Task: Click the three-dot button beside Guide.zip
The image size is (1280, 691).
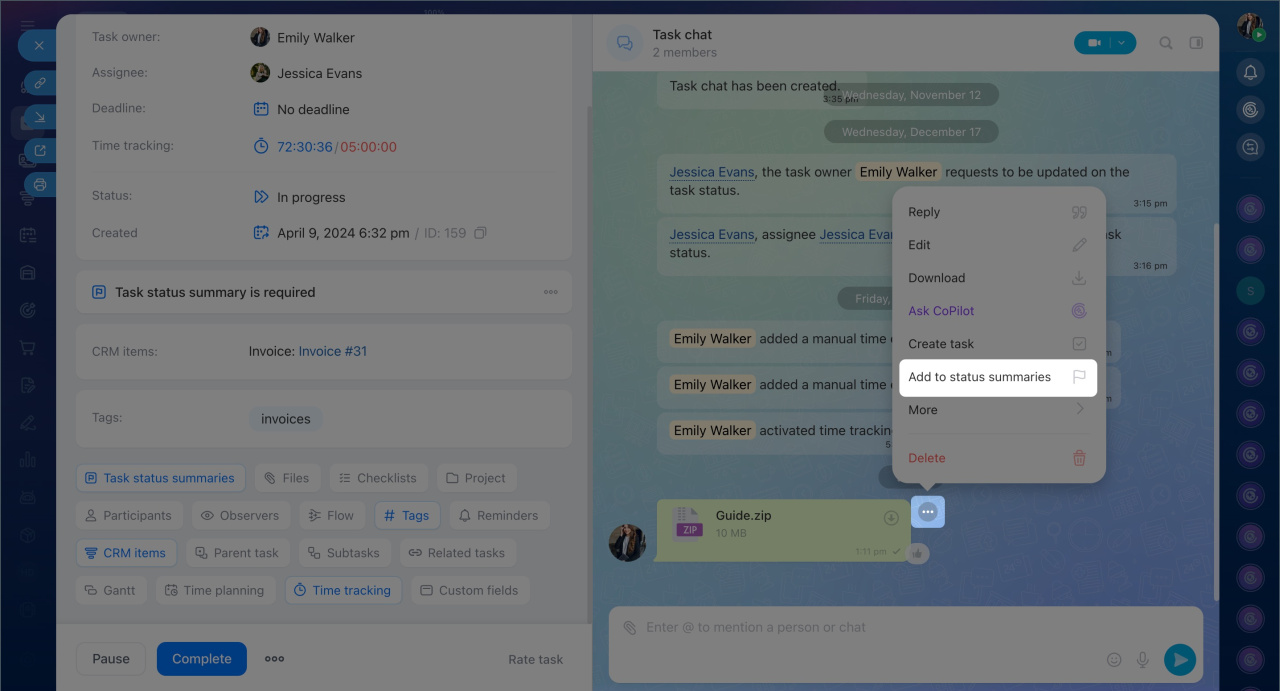Action: click(928, 512)
